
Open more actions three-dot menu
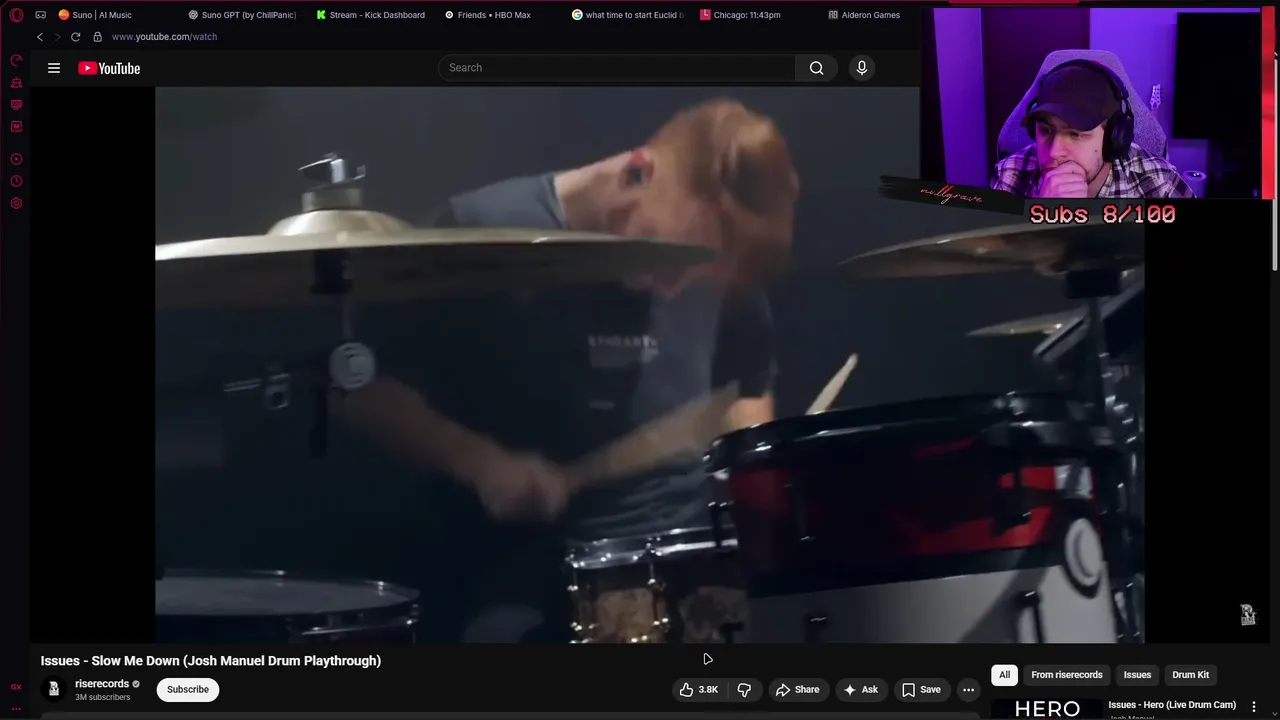(x=968, y=689)
